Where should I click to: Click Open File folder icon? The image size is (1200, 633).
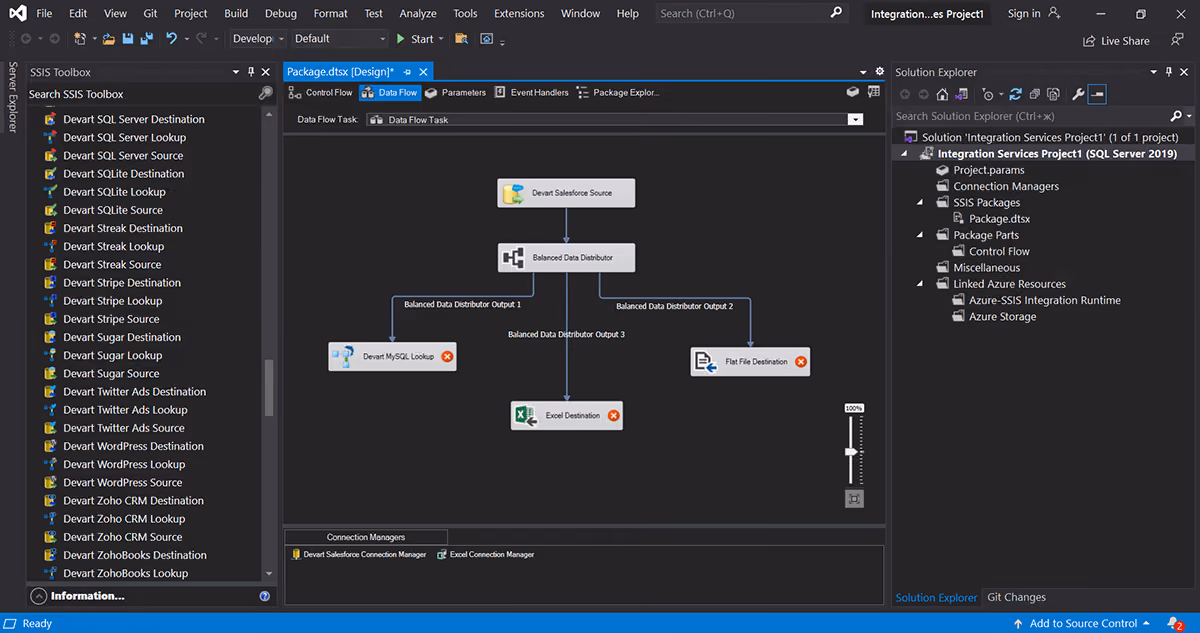[x=108, y=39]
